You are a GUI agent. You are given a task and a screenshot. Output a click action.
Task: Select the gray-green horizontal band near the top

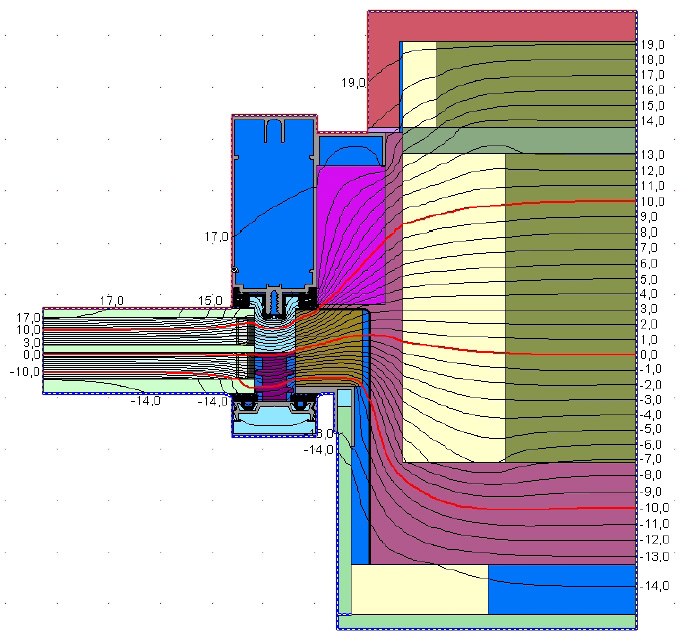520,140
